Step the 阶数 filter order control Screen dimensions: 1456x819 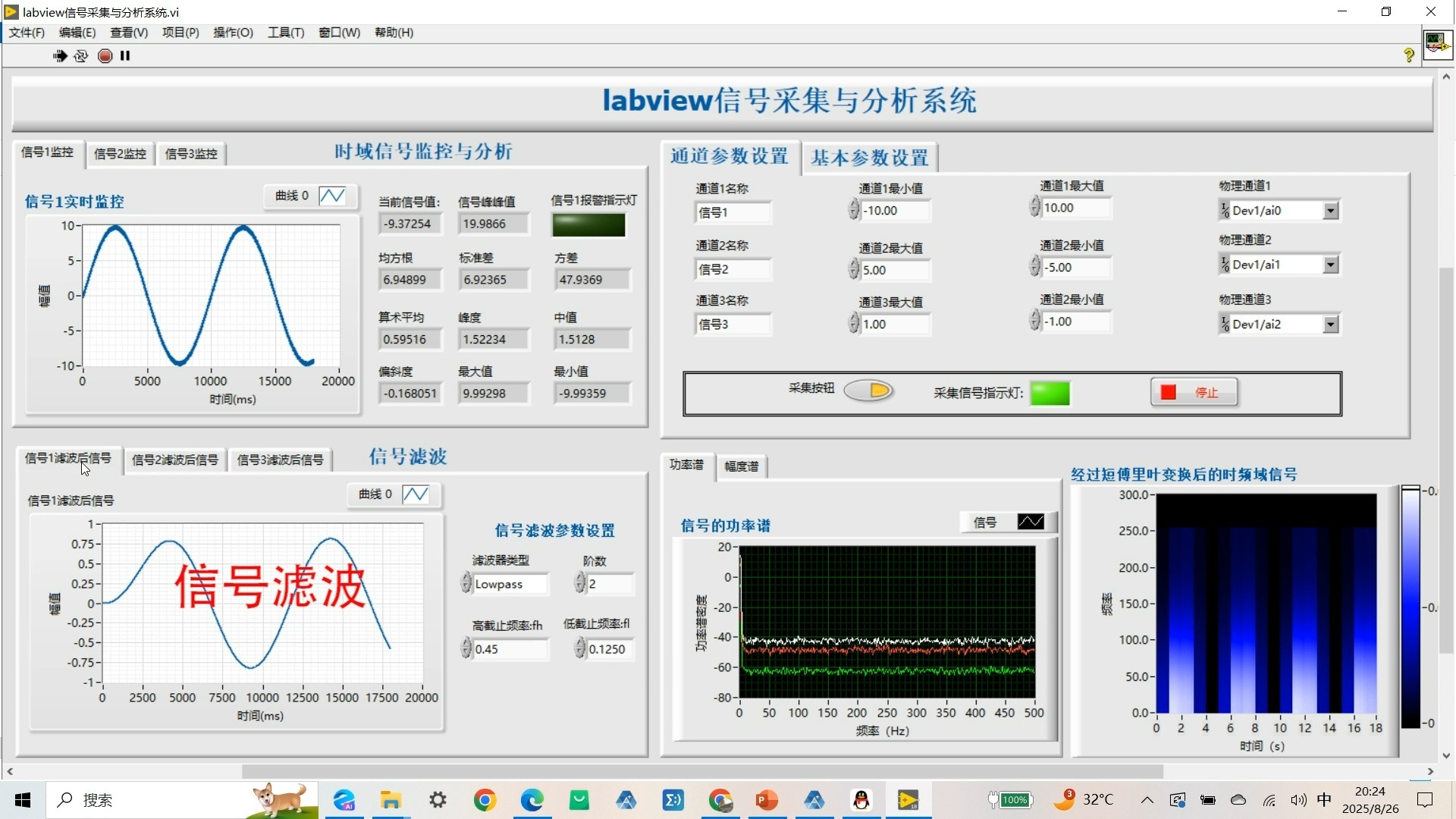(579, 583)
